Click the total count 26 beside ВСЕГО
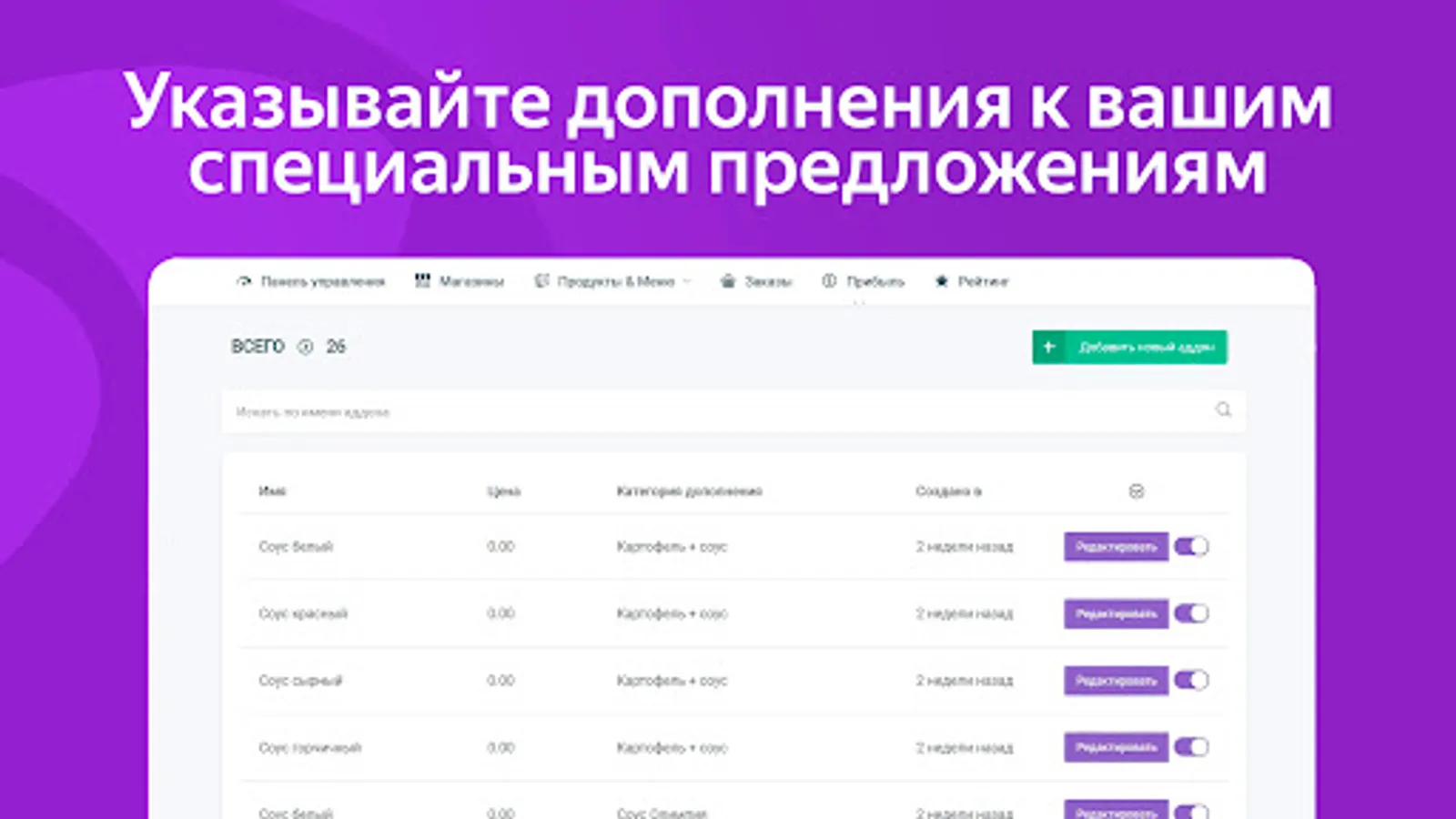Viewport: 1456px width, 819px height. click(x=336, y=347)
